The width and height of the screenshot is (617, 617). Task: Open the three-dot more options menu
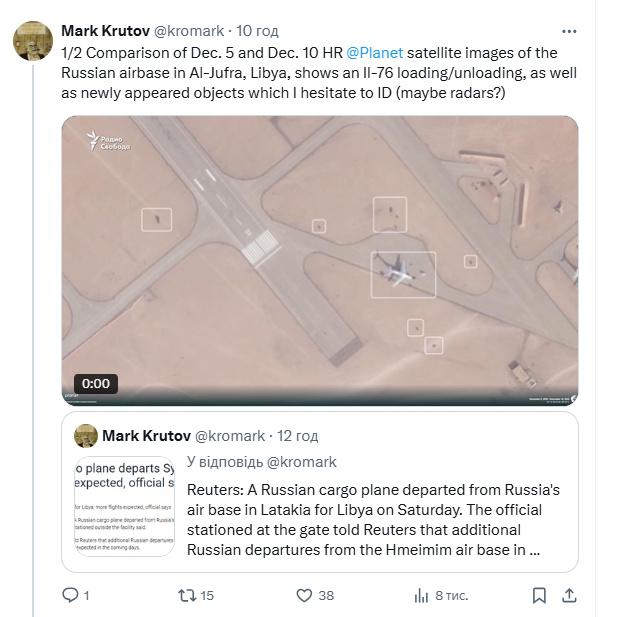(x=568, y=31)
